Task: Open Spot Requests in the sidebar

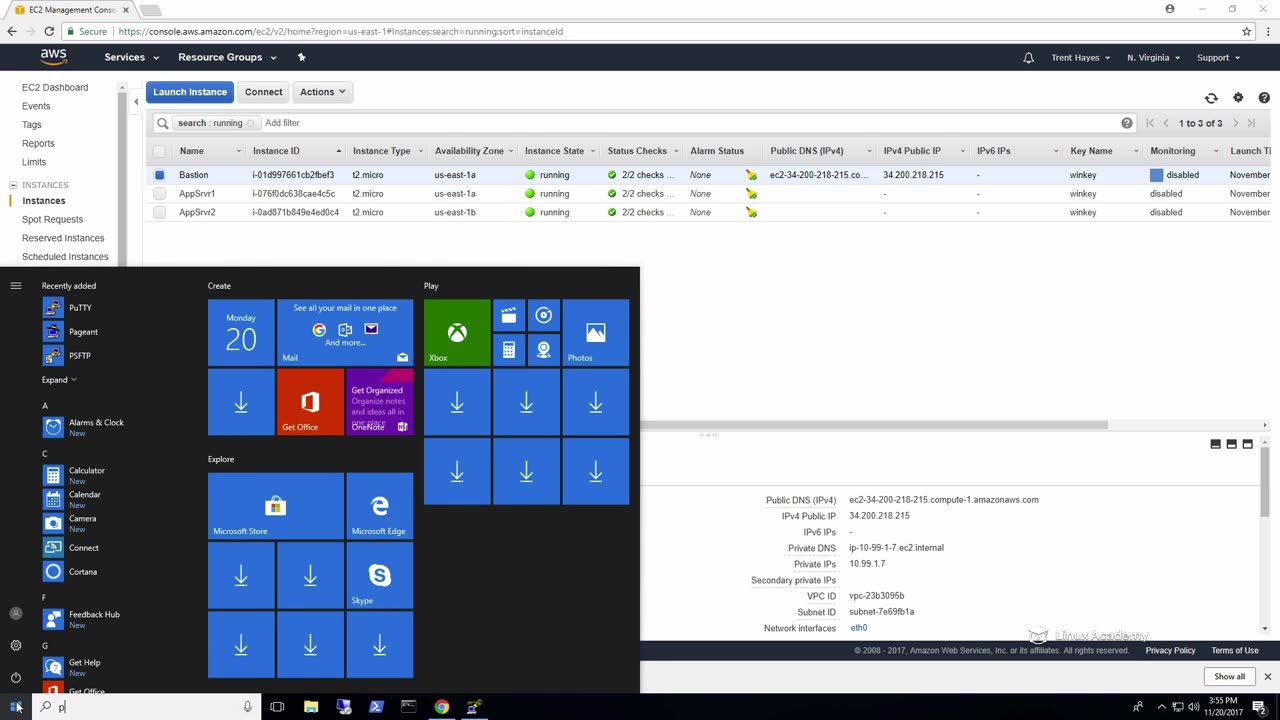Action: [x=52, y=219]
